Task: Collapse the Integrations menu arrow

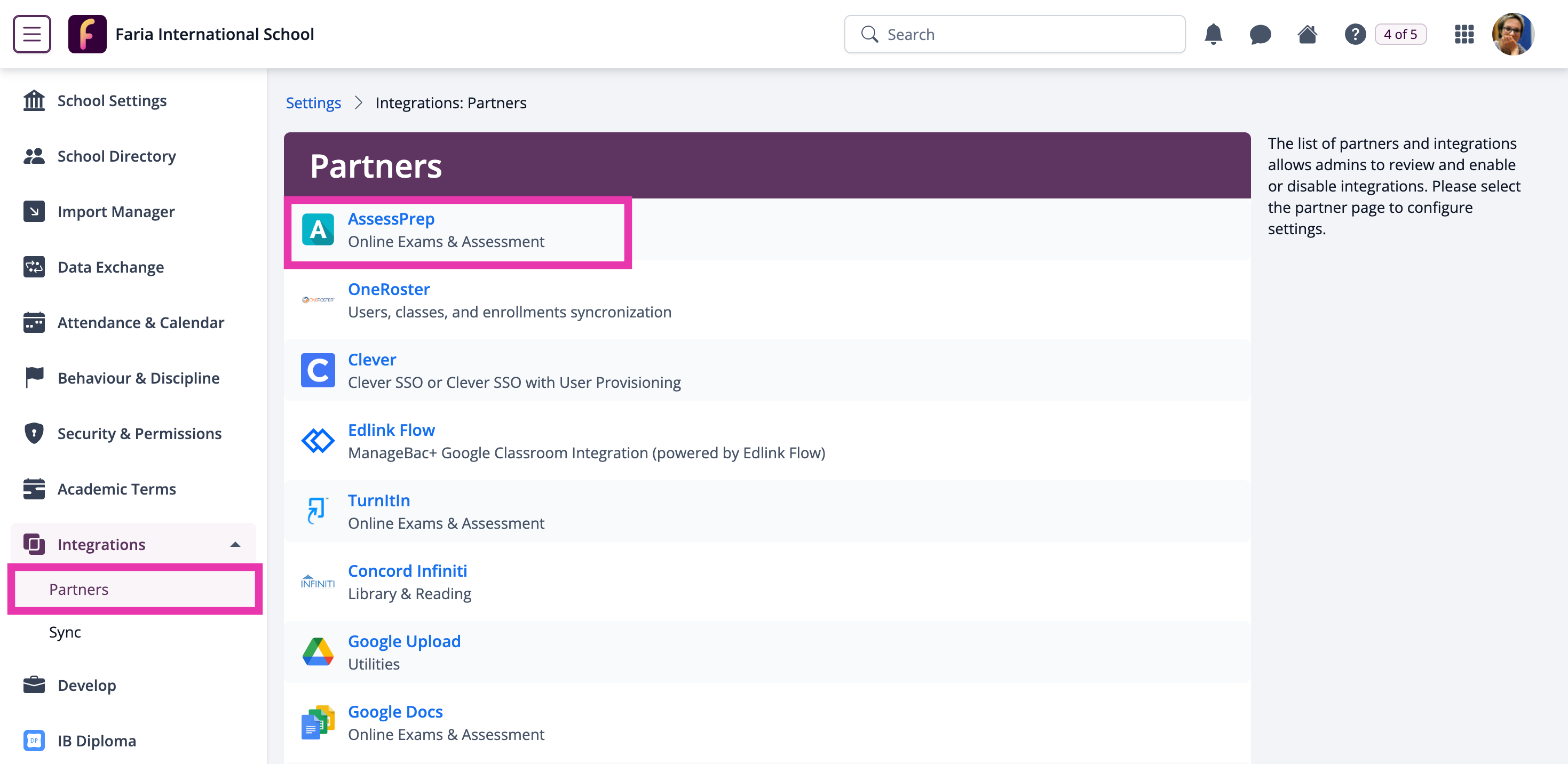Action: click(235, 544)
